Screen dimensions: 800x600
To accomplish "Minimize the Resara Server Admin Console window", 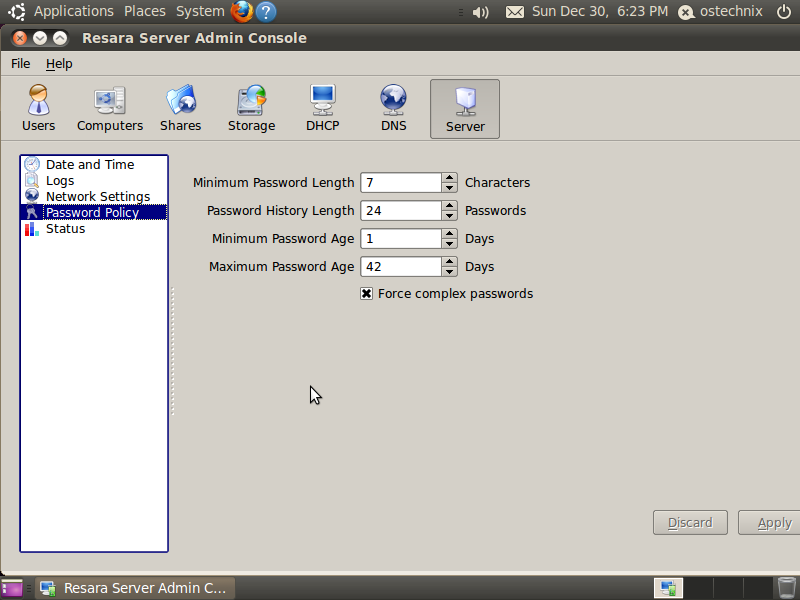I will [x=40, y=38].
